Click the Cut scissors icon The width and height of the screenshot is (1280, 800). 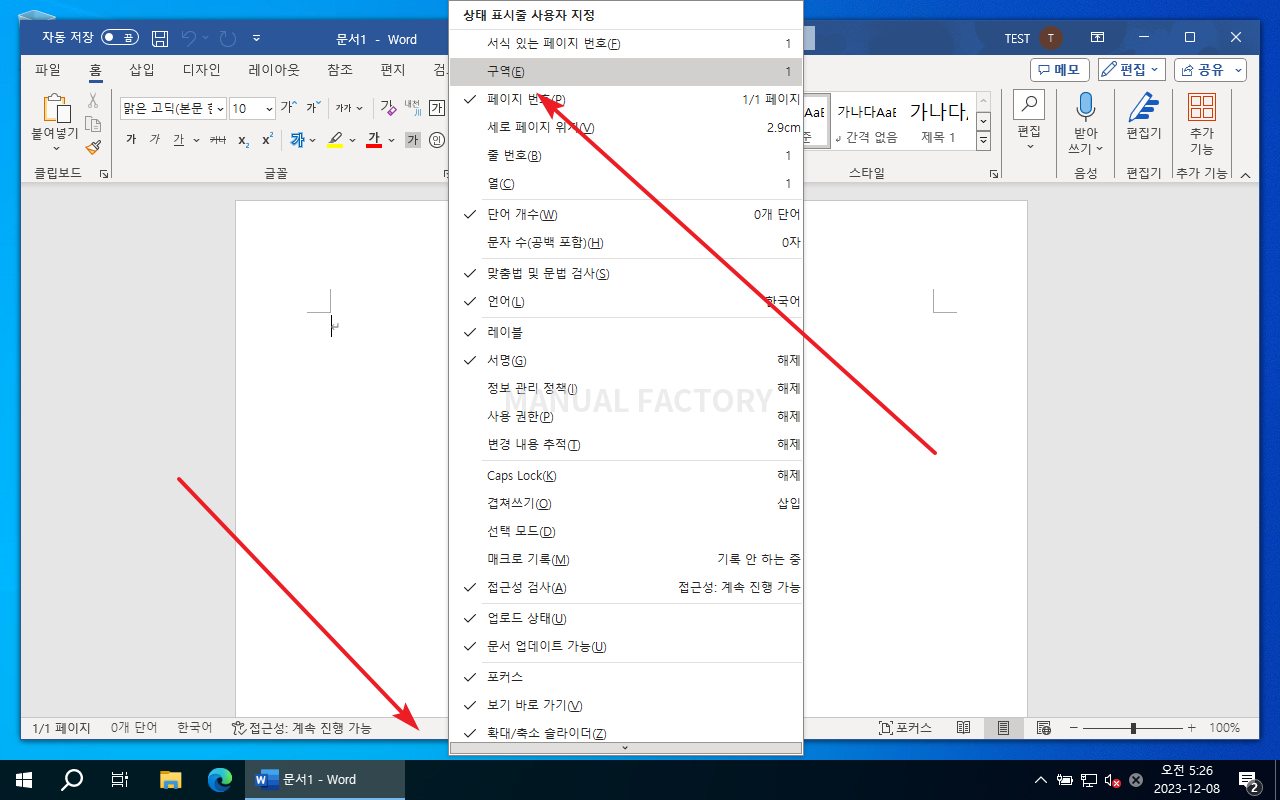[93, 100]
